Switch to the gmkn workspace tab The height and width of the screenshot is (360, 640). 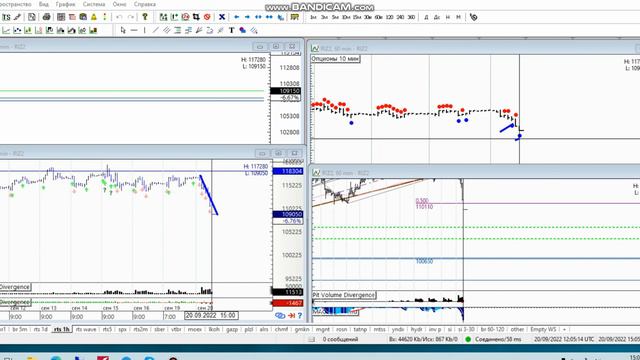tap(302, 329)
